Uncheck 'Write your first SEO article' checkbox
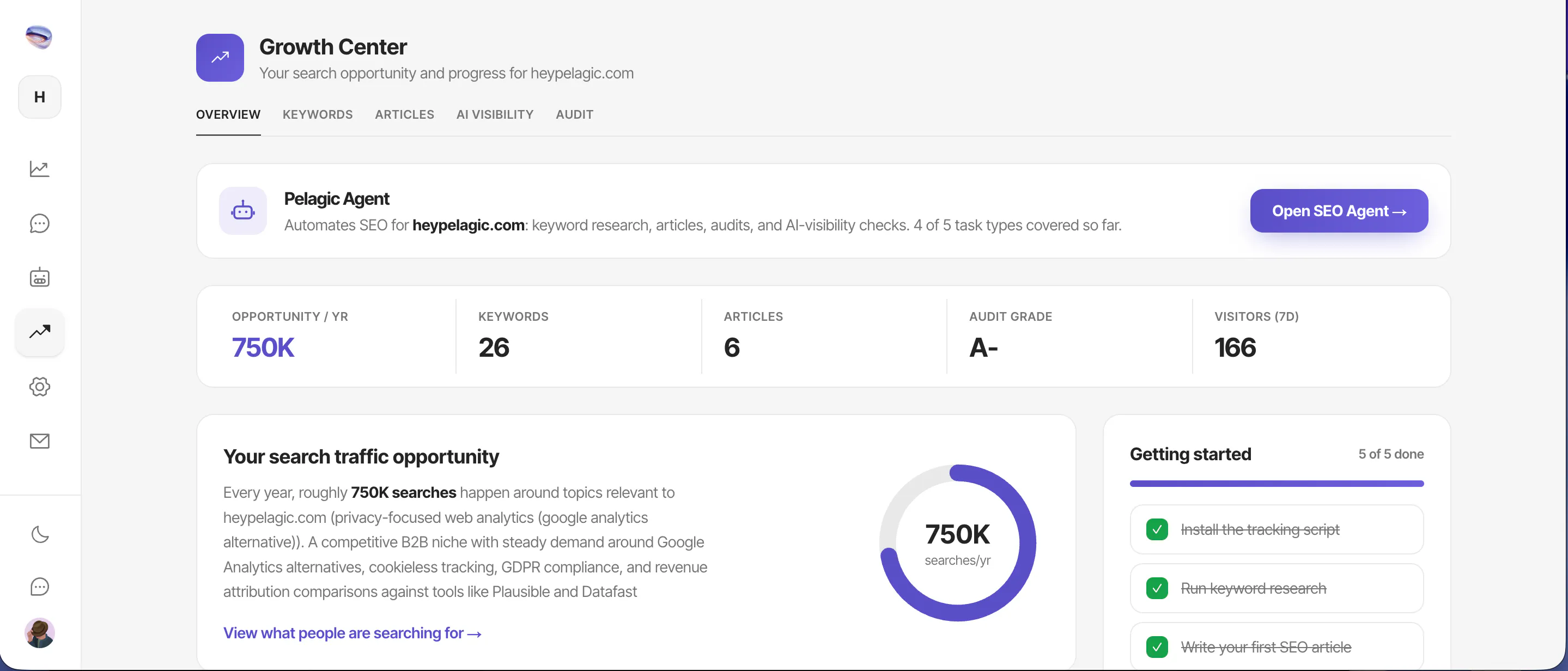 (1157, 646)
